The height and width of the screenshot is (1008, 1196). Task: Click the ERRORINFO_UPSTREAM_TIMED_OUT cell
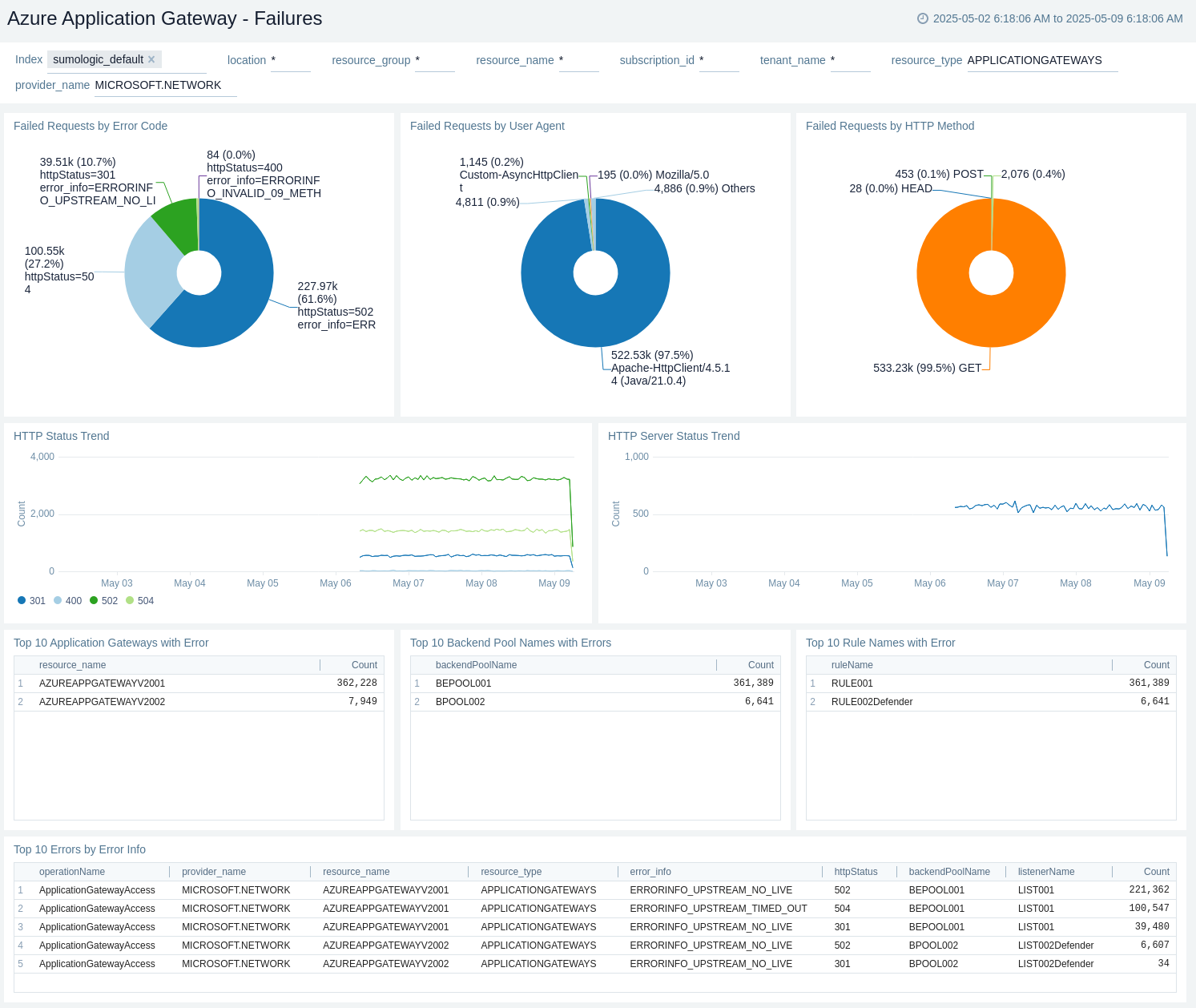pos(718,909)
